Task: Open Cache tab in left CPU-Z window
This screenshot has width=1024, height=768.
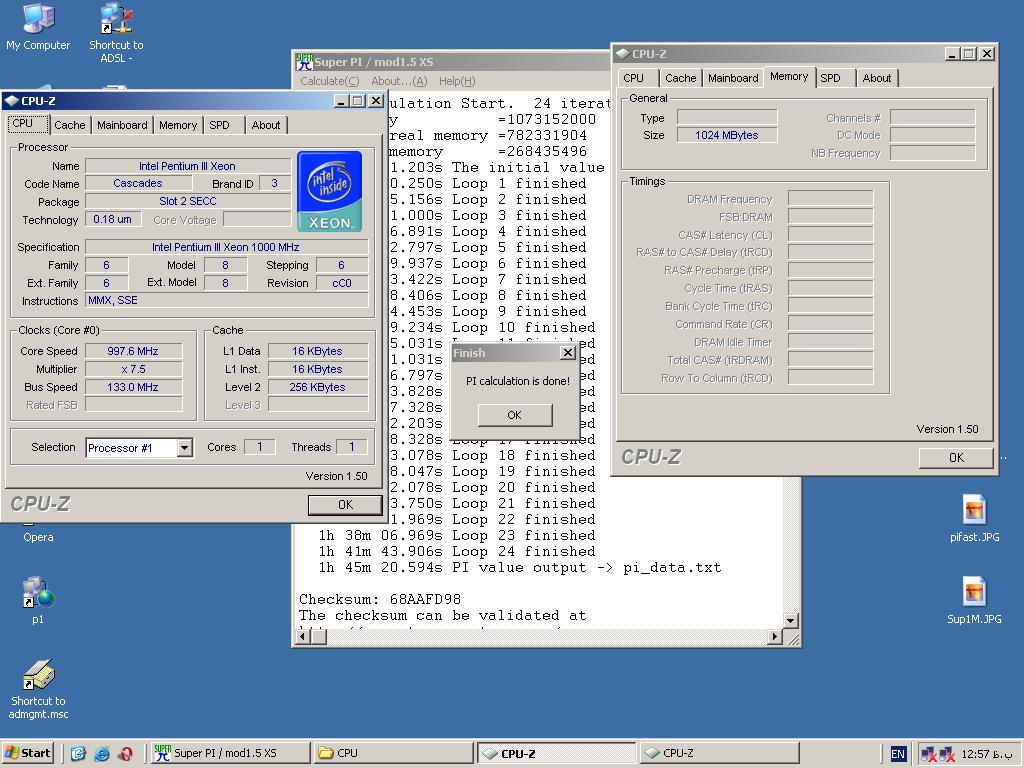Action: point(69,125)
